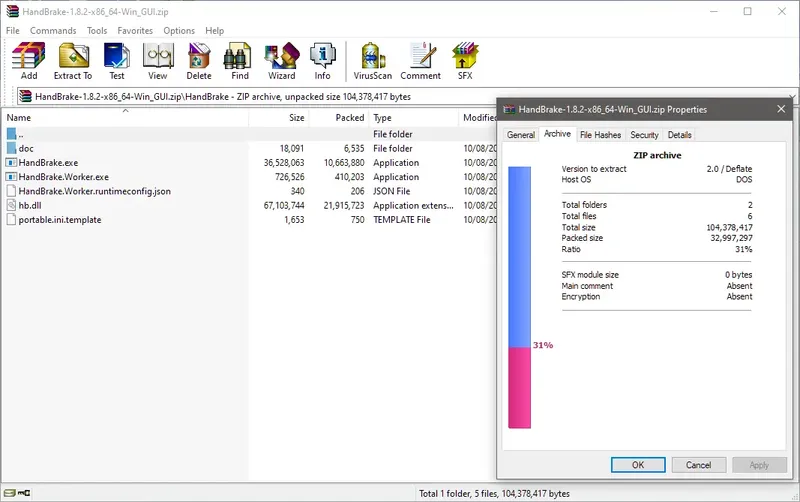Open the Tools menu
The height and width of the screenshot is (502, 800).
click(97, 31)
